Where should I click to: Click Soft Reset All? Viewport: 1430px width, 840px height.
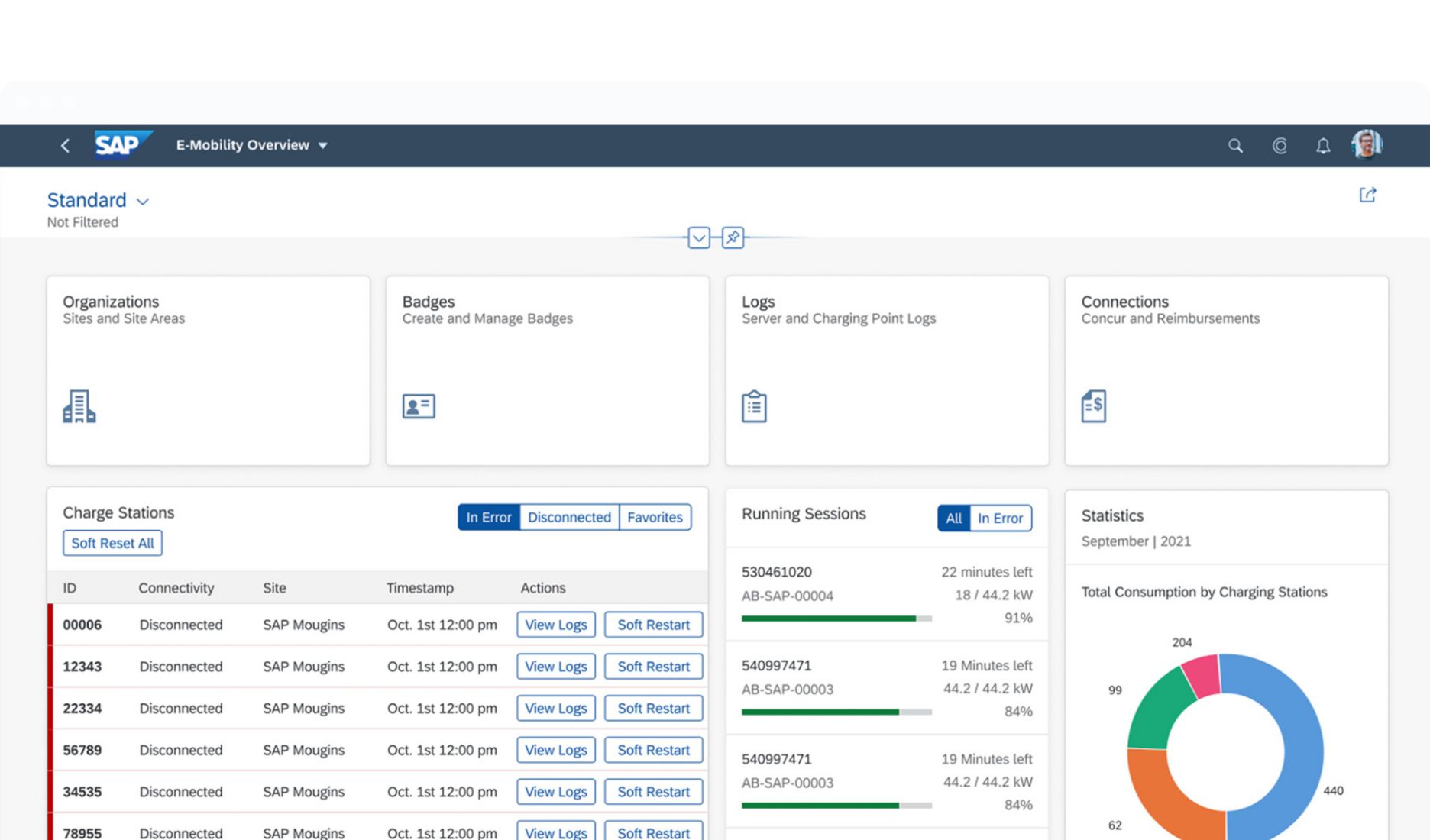click(112, 543)
